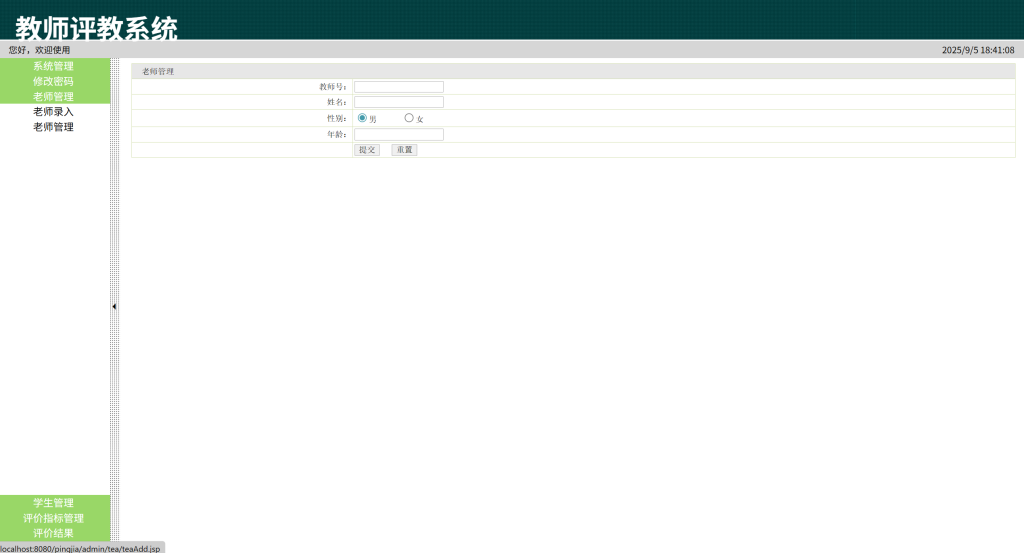Focus the 姓名 input field
The image size is (1024, 553).
click(399, 102)
